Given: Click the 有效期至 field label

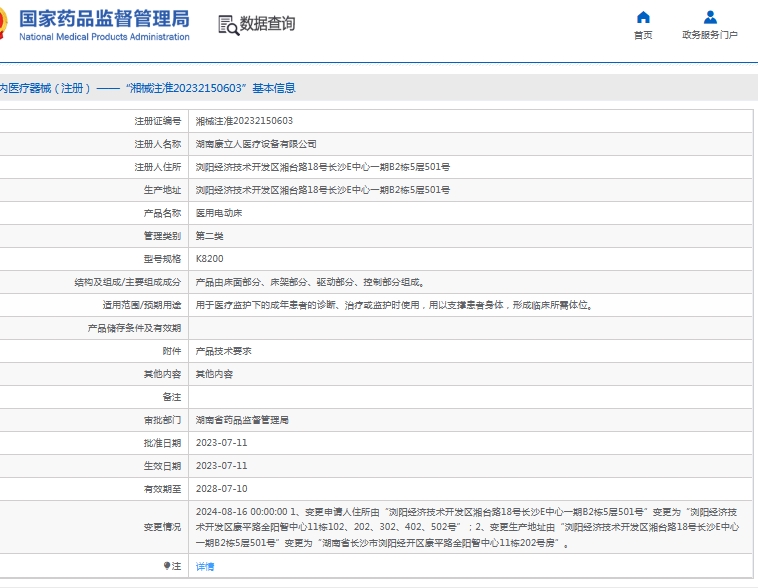Looking at the screenshot, I should click(162, 489).
